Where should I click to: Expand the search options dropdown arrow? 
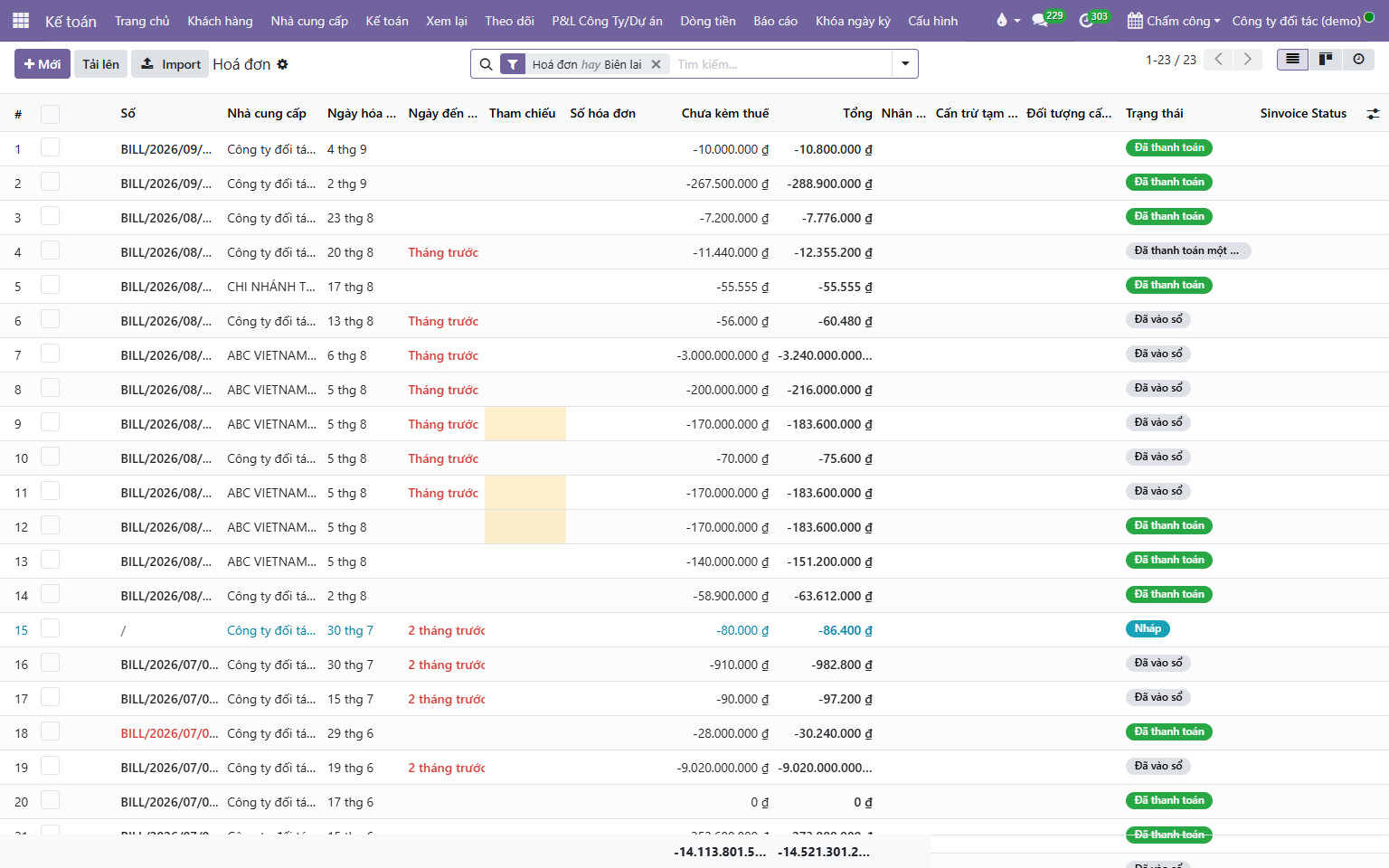point(905,64)
